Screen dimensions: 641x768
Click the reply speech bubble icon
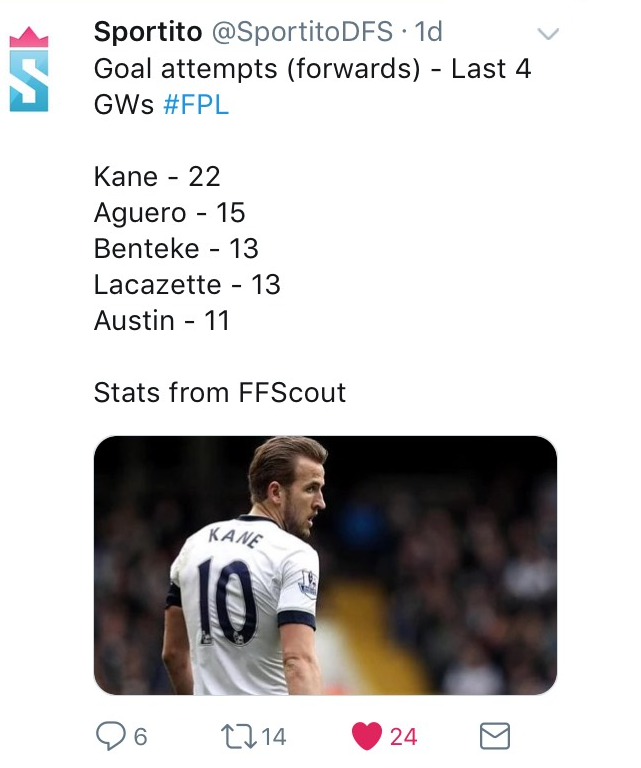coord(111,736)
